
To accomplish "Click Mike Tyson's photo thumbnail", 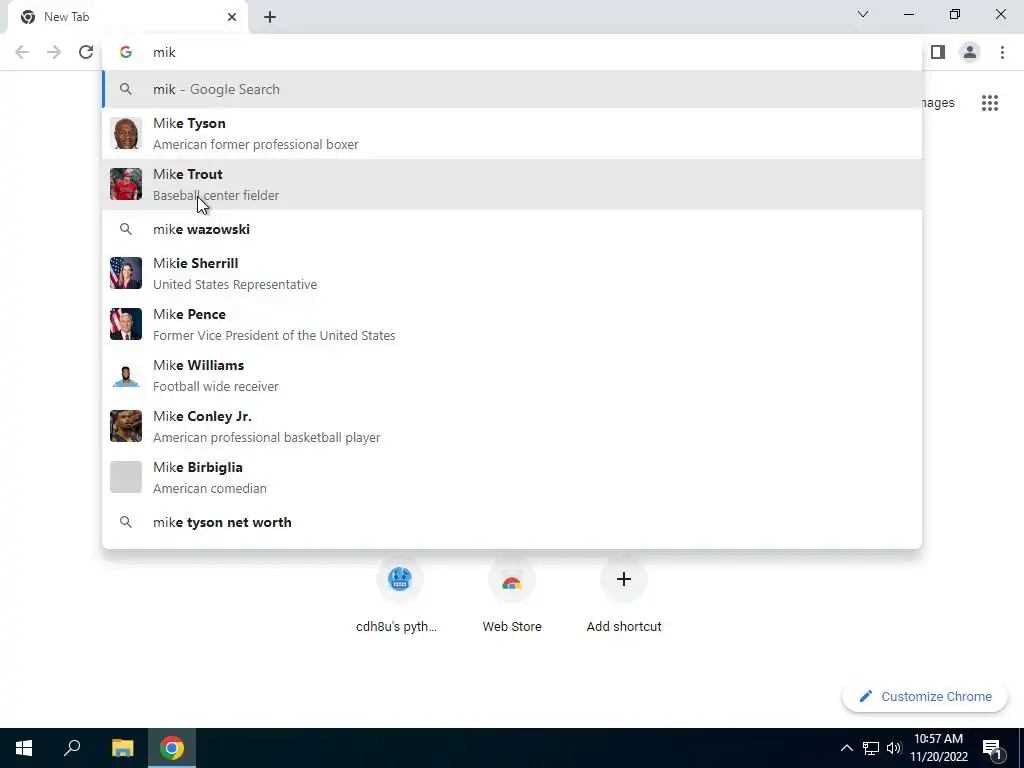I will [x=125, y=133].
